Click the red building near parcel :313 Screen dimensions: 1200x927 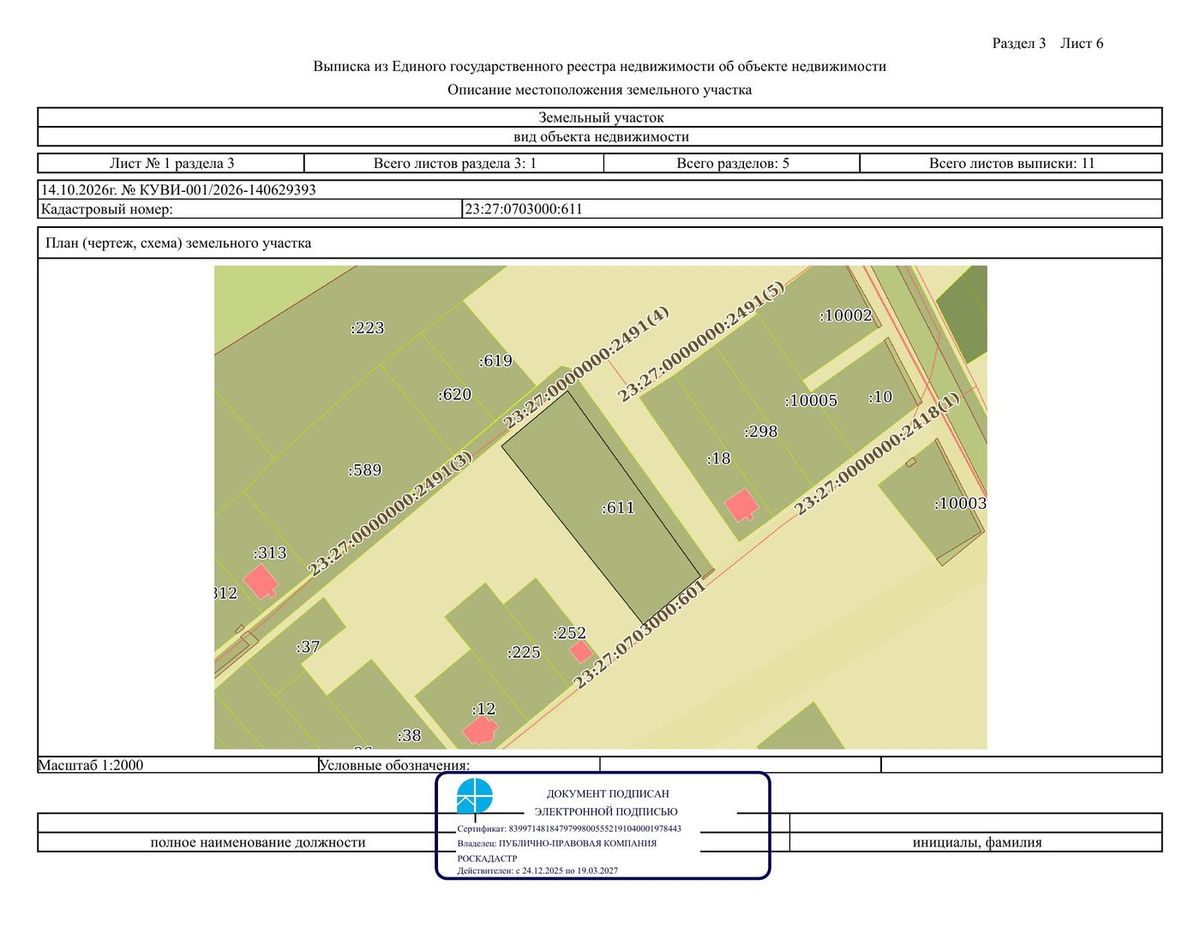(261, 581)
